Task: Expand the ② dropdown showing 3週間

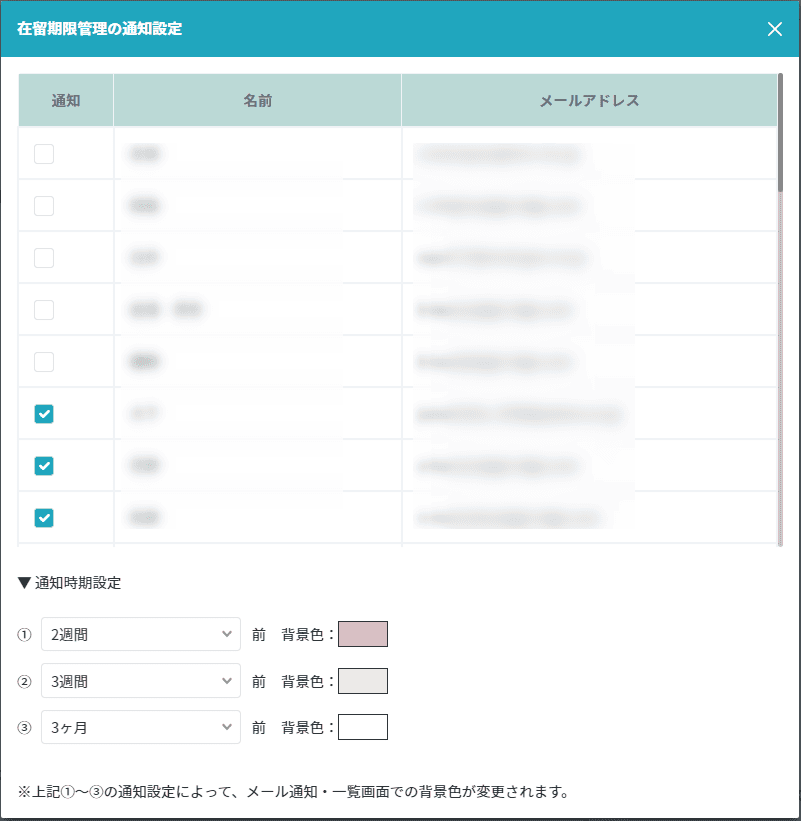Action: coord(141,681)
